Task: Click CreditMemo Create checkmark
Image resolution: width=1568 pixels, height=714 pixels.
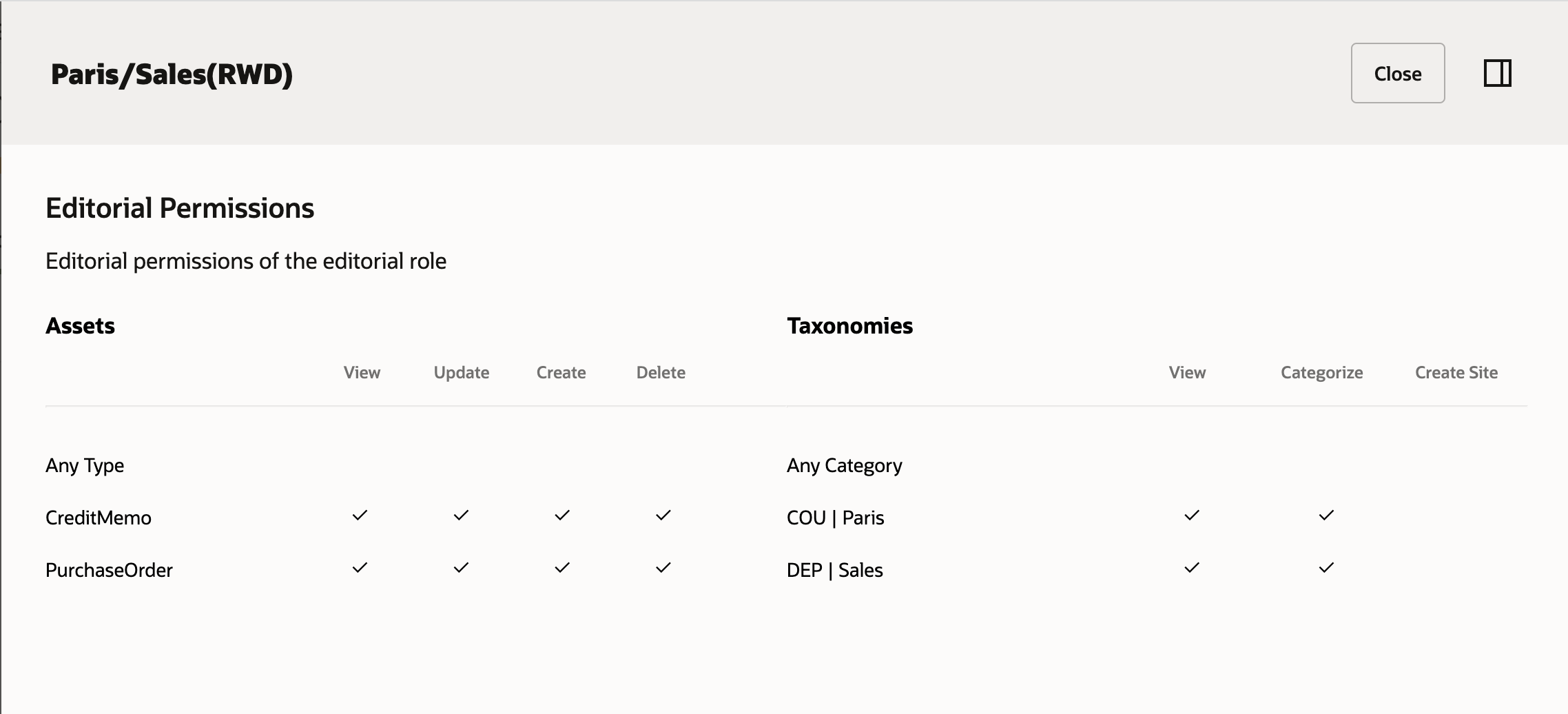Action: pyautogui.click(x=562, y=516)
